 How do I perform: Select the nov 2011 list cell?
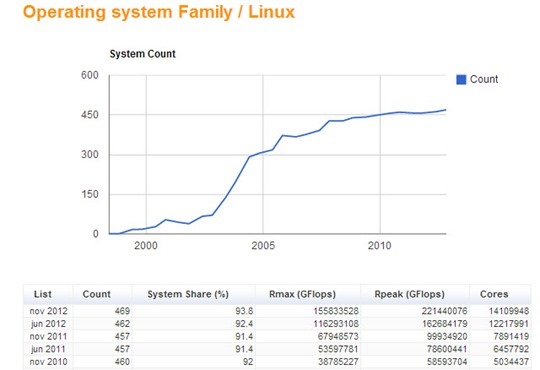click(49, 337)
